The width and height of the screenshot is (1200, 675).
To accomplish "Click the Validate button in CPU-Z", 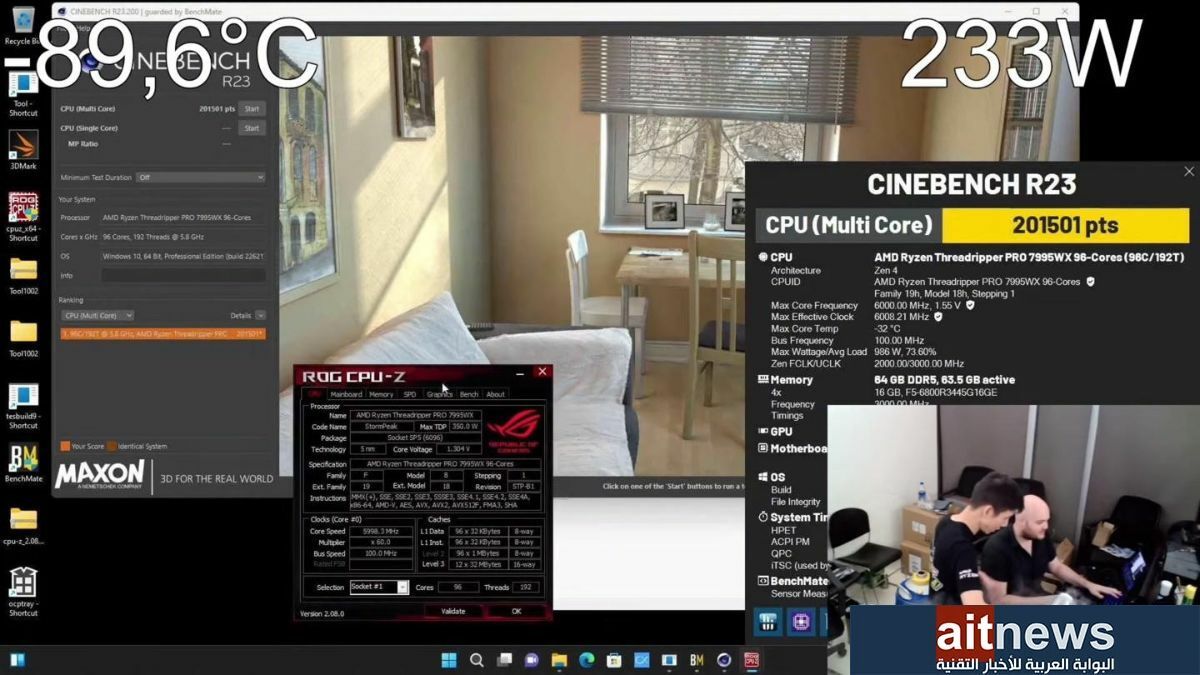I will pyautogui.click(x=452, y=609).
